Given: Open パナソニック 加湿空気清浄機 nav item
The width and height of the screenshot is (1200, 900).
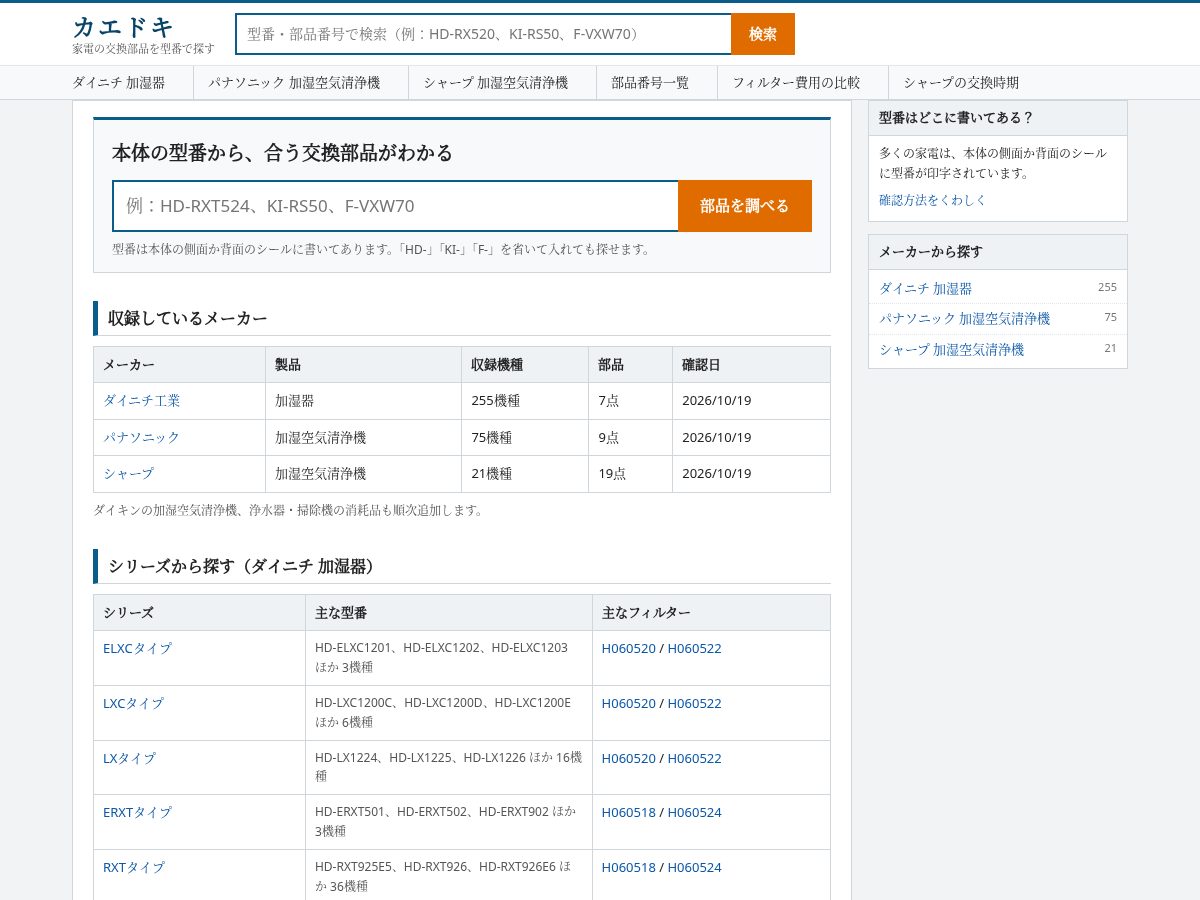Looking at the screenshot, I should (x=294, y=83).
